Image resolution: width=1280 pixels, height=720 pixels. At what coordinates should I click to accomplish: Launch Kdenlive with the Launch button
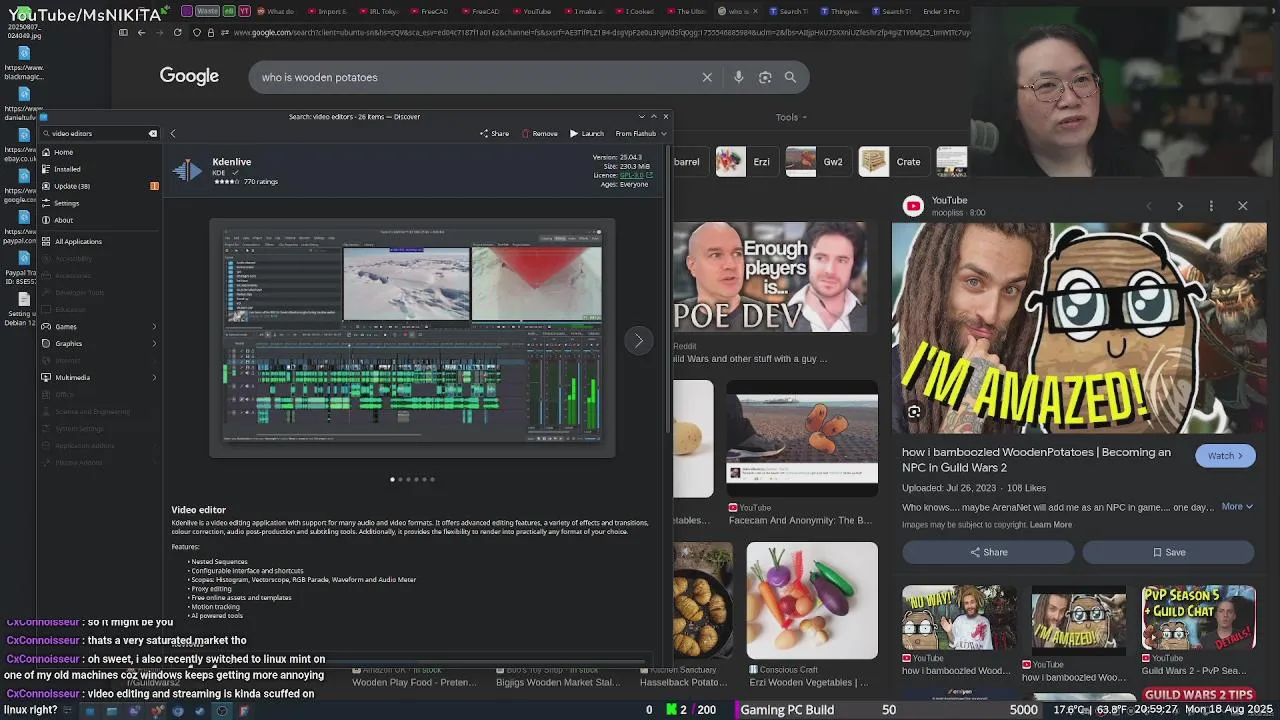pos(587,133)
